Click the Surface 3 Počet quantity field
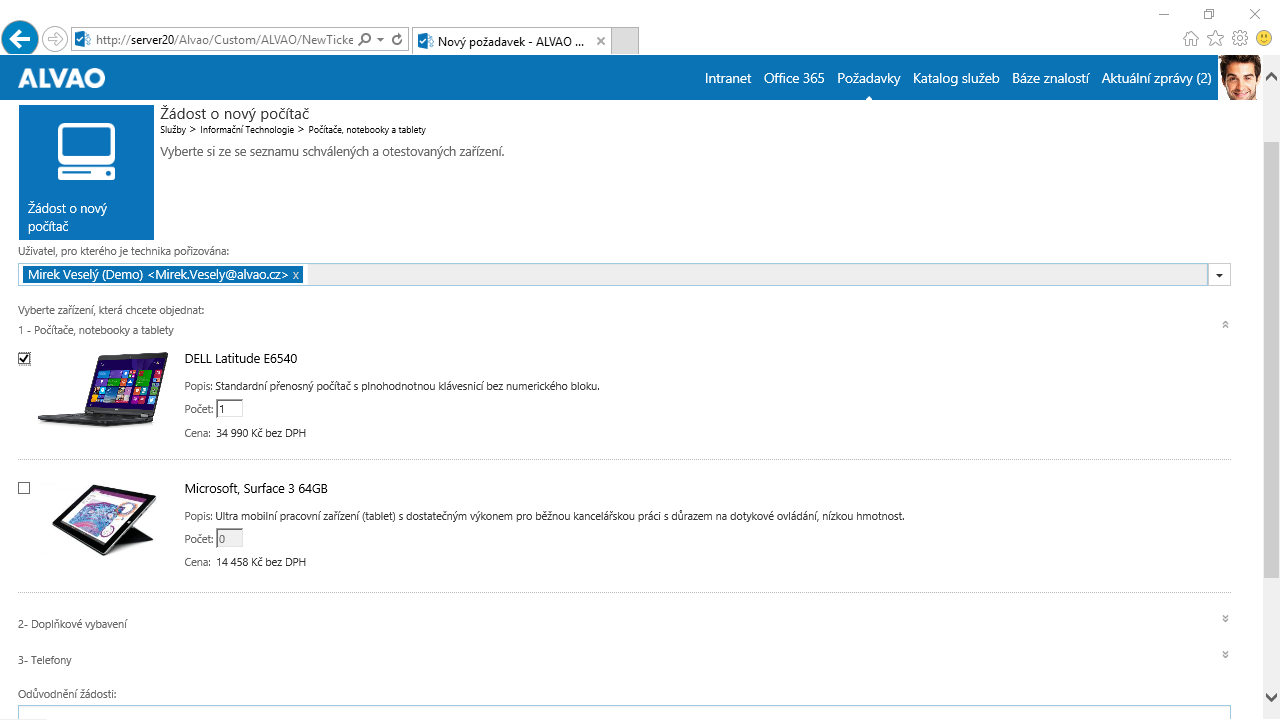The height and width of the screenshot is (720, 1280). point(229,538)
